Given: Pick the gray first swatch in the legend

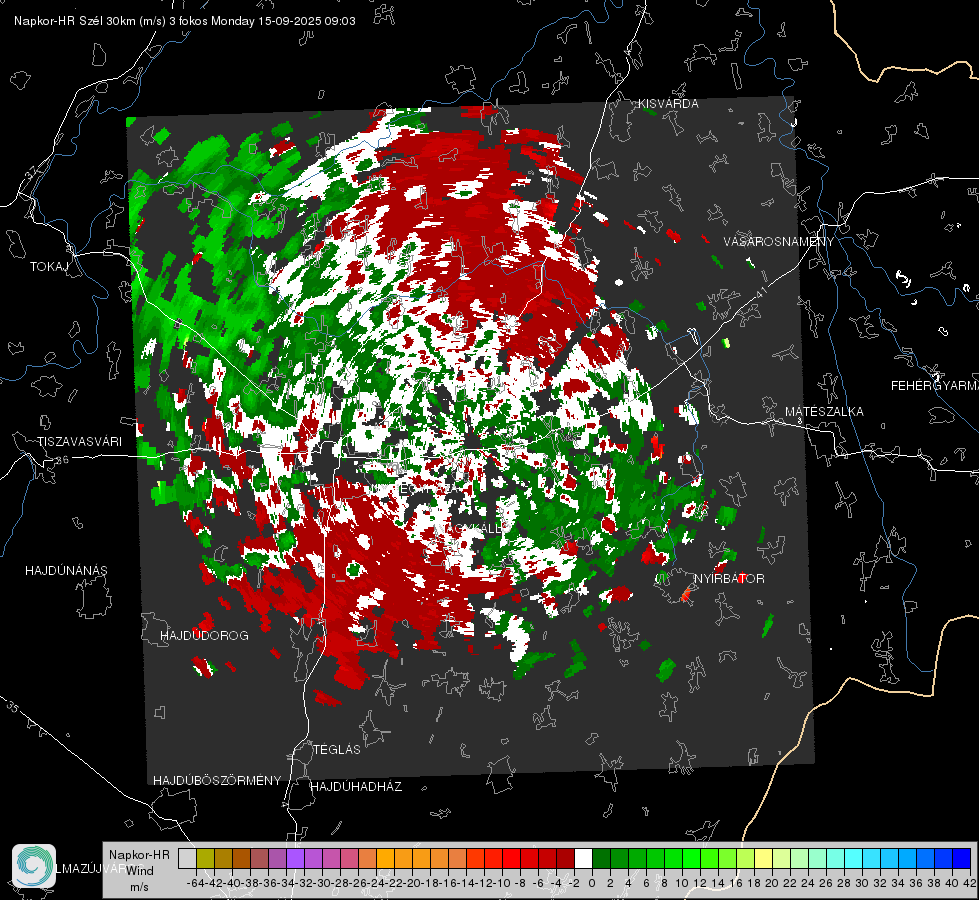Looking at the screenshot, I should click(x=187, y=858).
